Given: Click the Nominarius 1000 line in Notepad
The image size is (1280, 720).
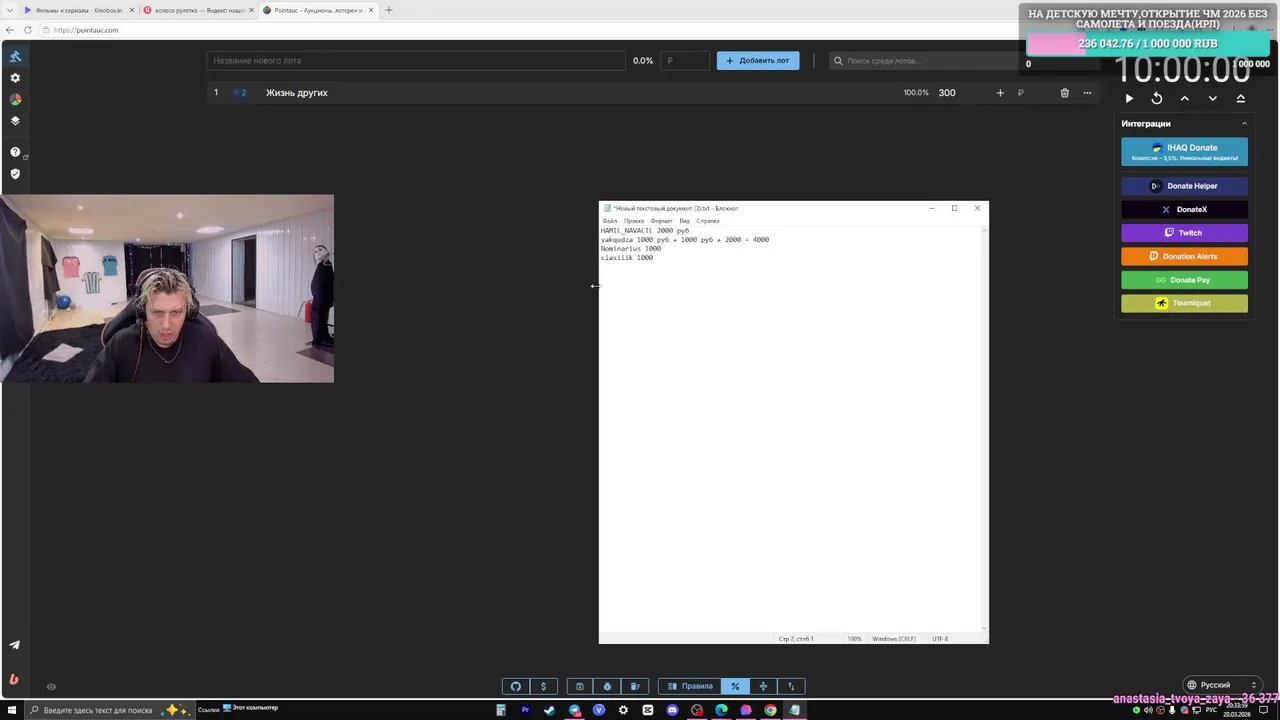Looking at the screenshot, I should point(631,249).
